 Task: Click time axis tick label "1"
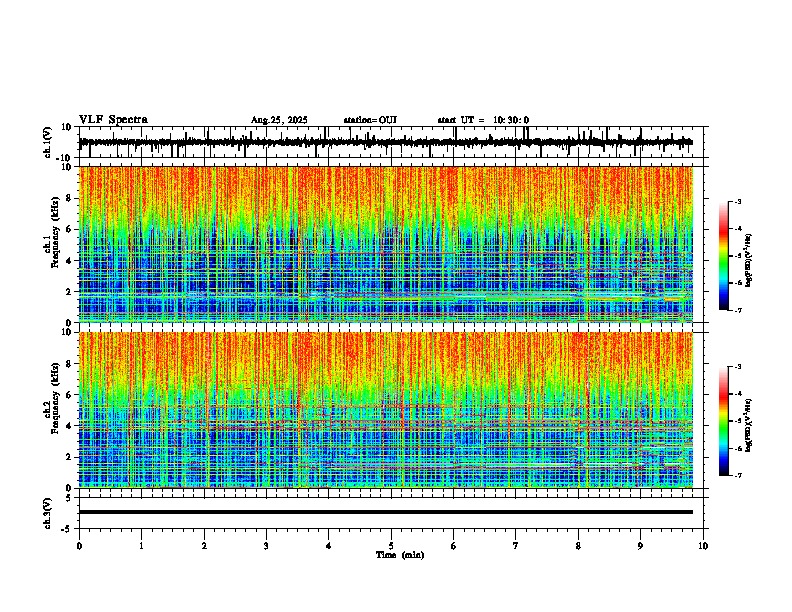[x=141, y=546]
